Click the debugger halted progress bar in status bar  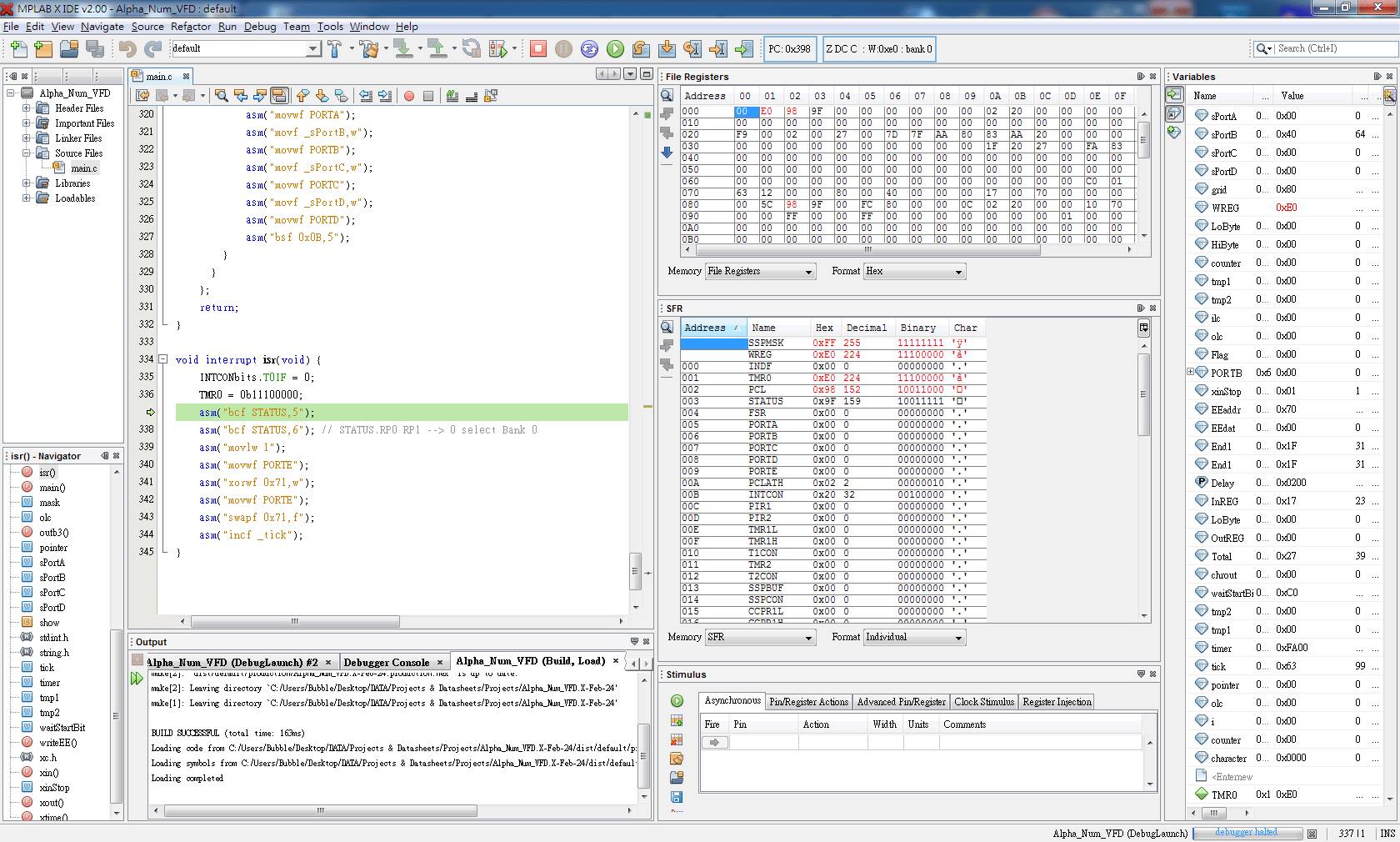[1246, 833]
